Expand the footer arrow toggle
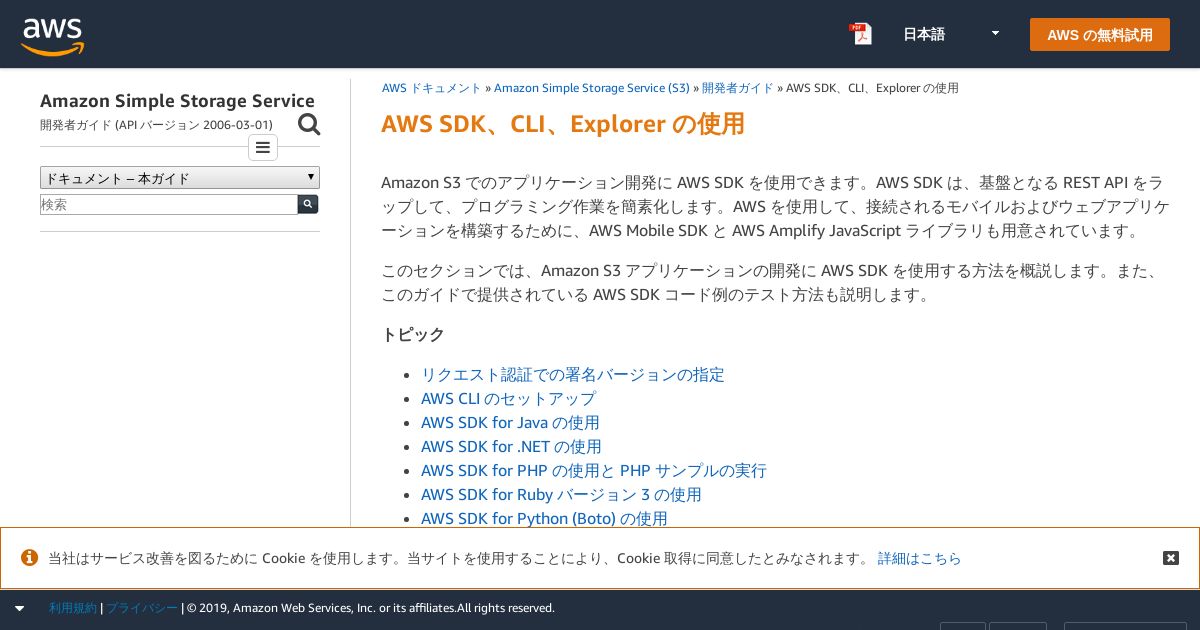 pyautogui.click(x=19, y=608)
